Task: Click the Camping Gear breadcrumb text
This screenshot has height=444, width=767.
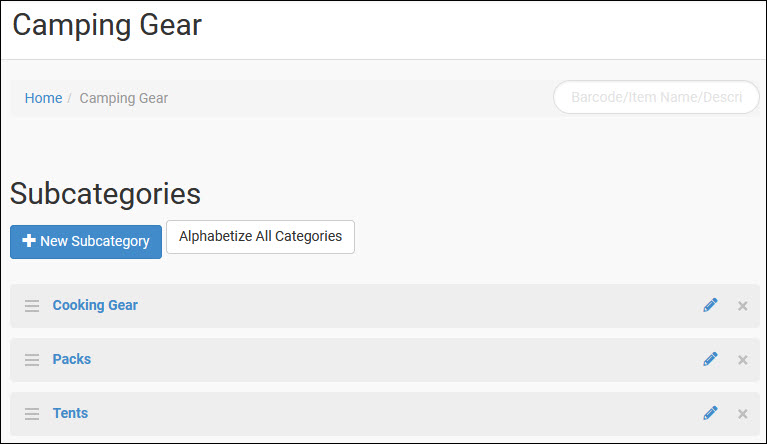Action: tap(124, 98)
